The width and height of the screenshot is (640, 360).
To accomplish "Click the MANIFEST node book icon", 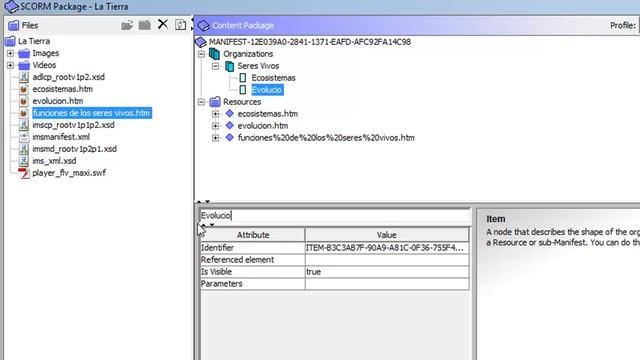I will point(201,42).
